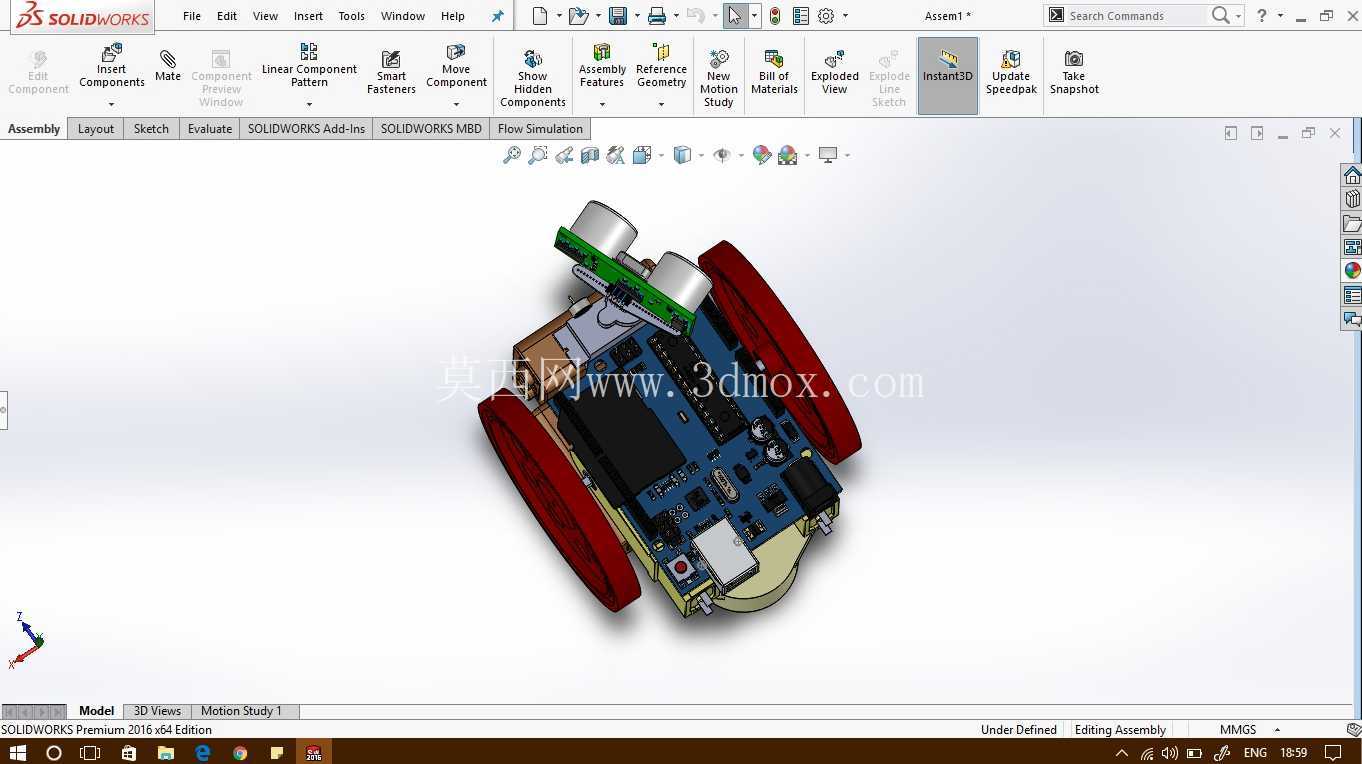
Task: Switch to the Evaluate tab
Action: coord(210,128)
